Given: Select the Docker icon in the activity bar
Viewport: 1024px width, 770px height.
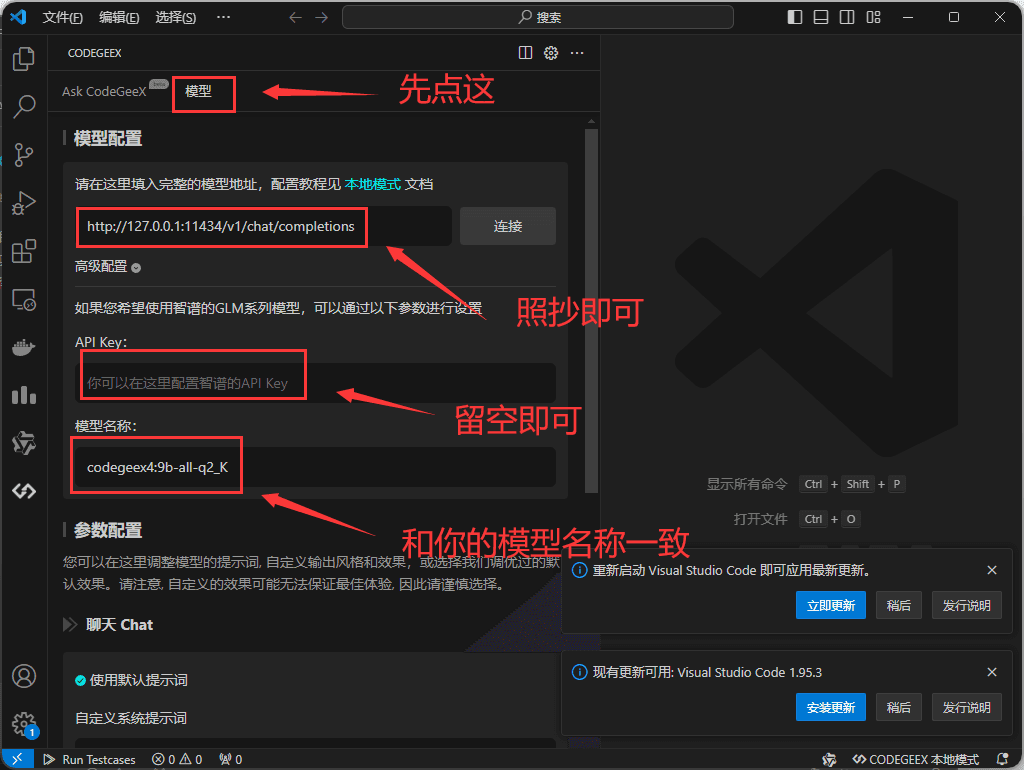Looking at the screenshot, I should click(x=23, y=347).
